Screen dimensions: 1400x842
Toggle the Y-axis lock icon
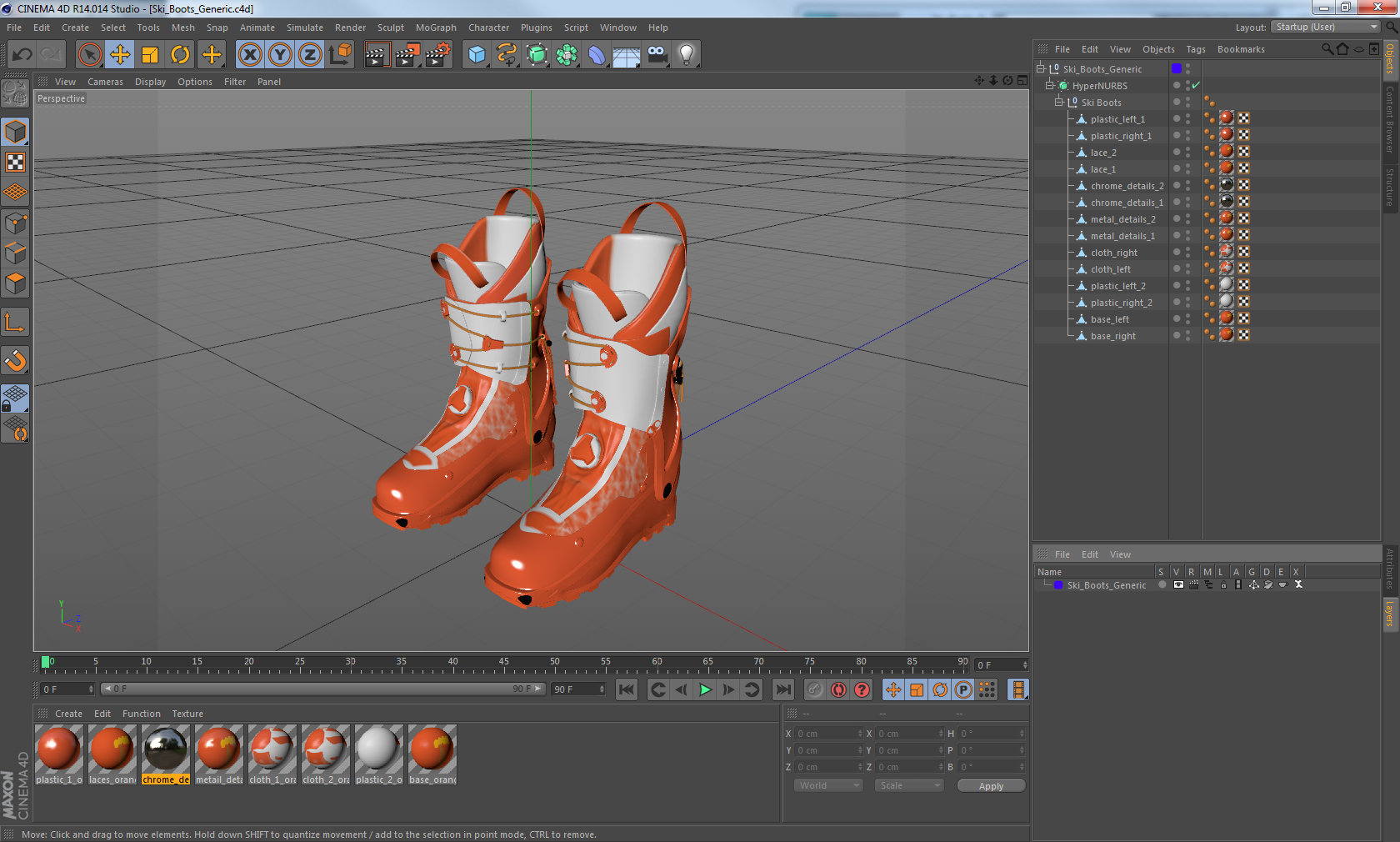point(280,55)
